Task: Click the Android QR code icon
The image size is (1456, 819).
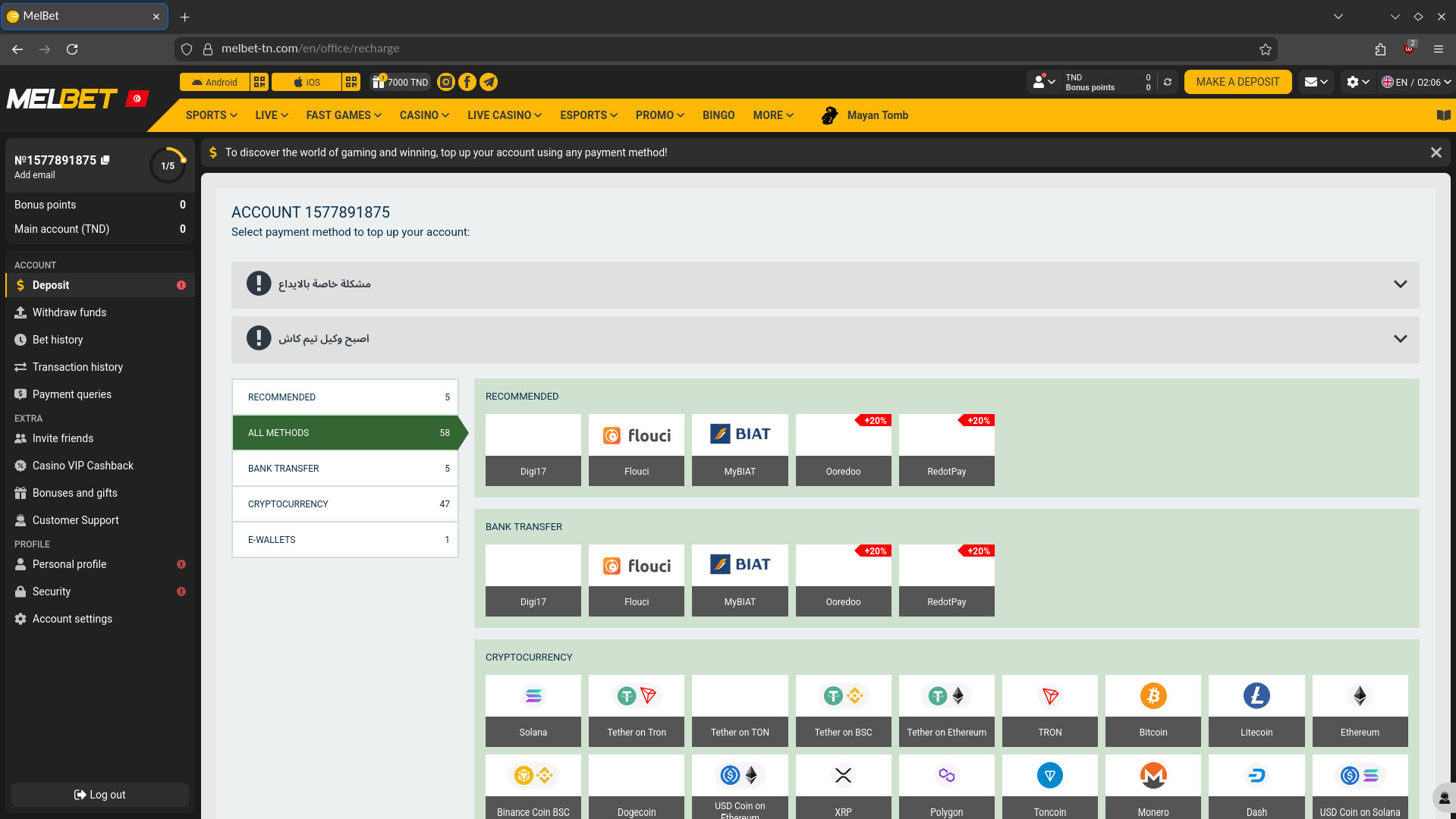Action: coord(259,82)
